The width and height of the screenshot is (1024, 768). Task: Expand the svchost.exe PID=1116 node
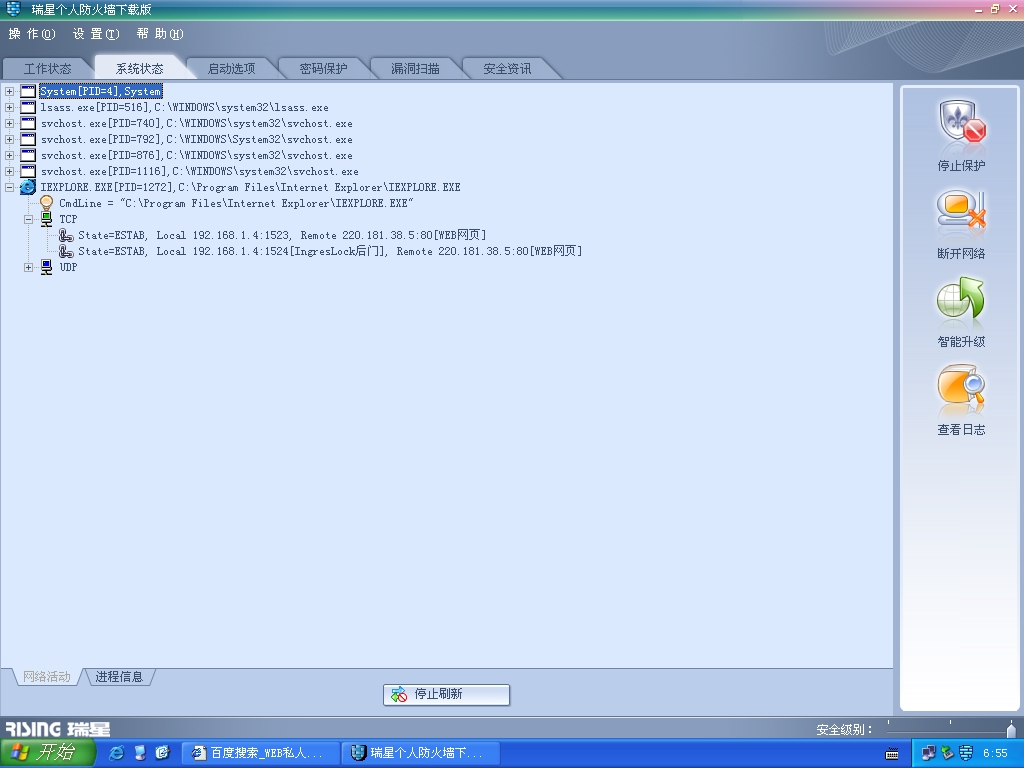coord(9,171)
